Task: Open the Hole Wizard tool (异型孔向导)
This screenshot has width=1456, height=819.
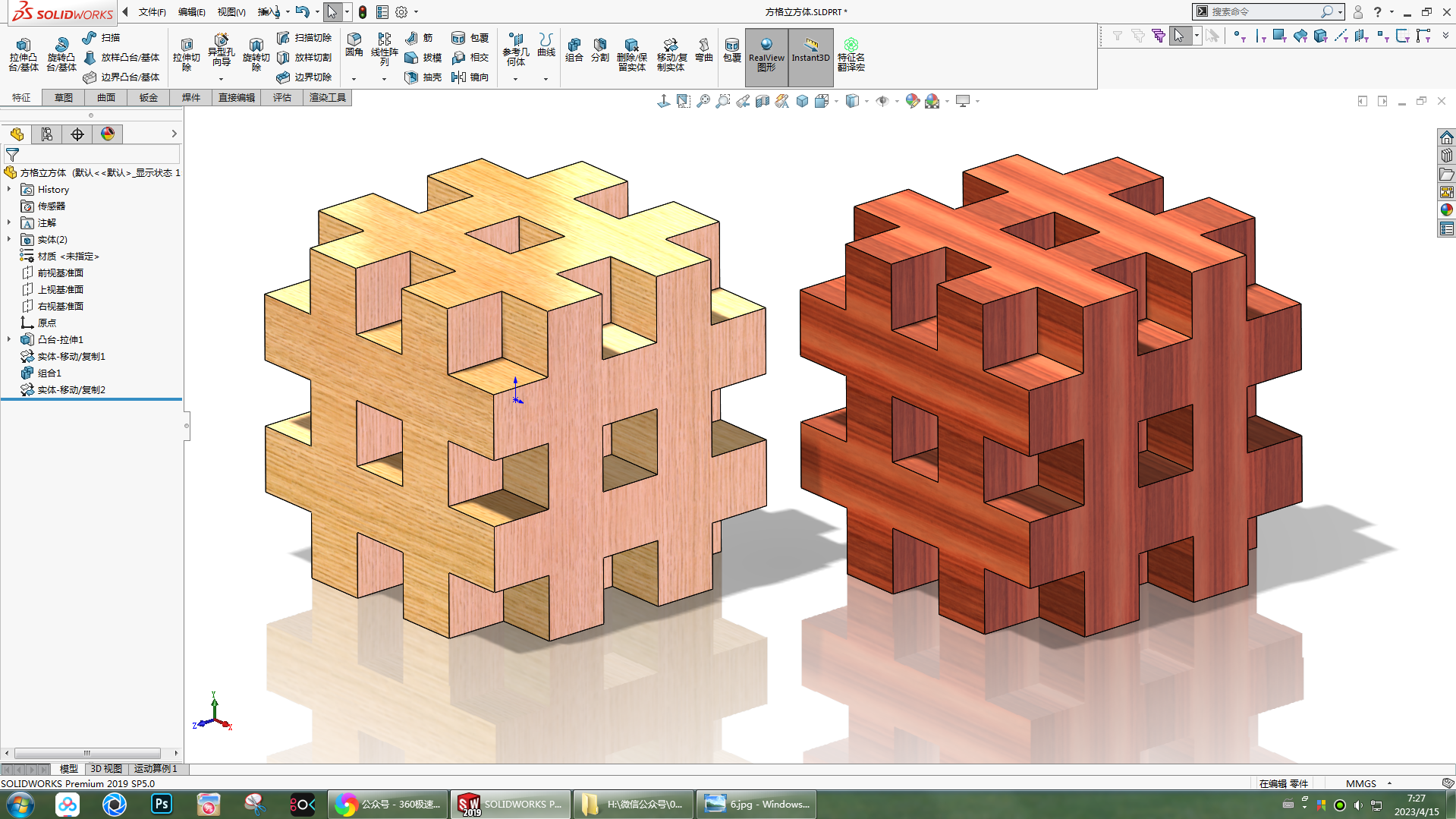Action: tap(221, 50)
